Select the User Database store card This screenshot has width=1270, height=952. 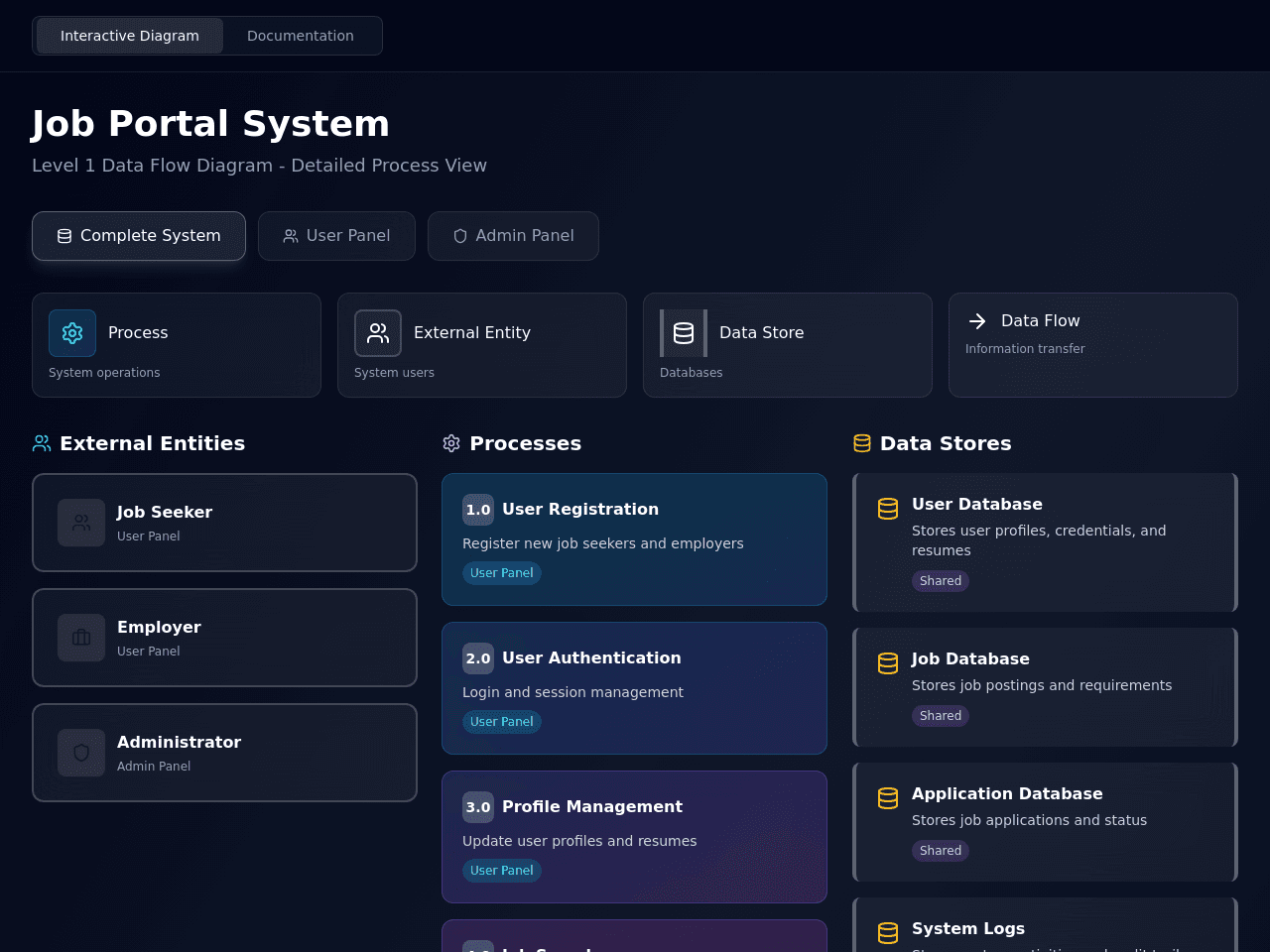click(1045, 542)
